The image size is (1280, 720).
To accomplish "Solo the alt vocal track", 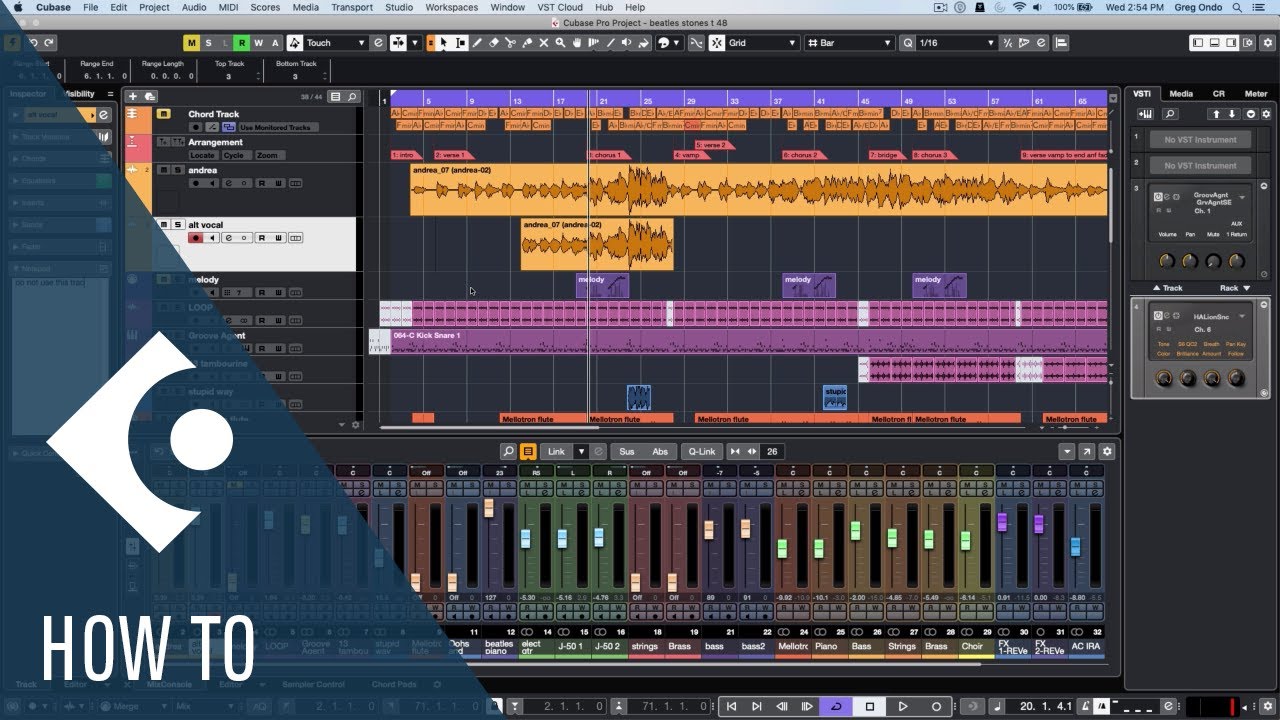I will [x=177, y=225].
